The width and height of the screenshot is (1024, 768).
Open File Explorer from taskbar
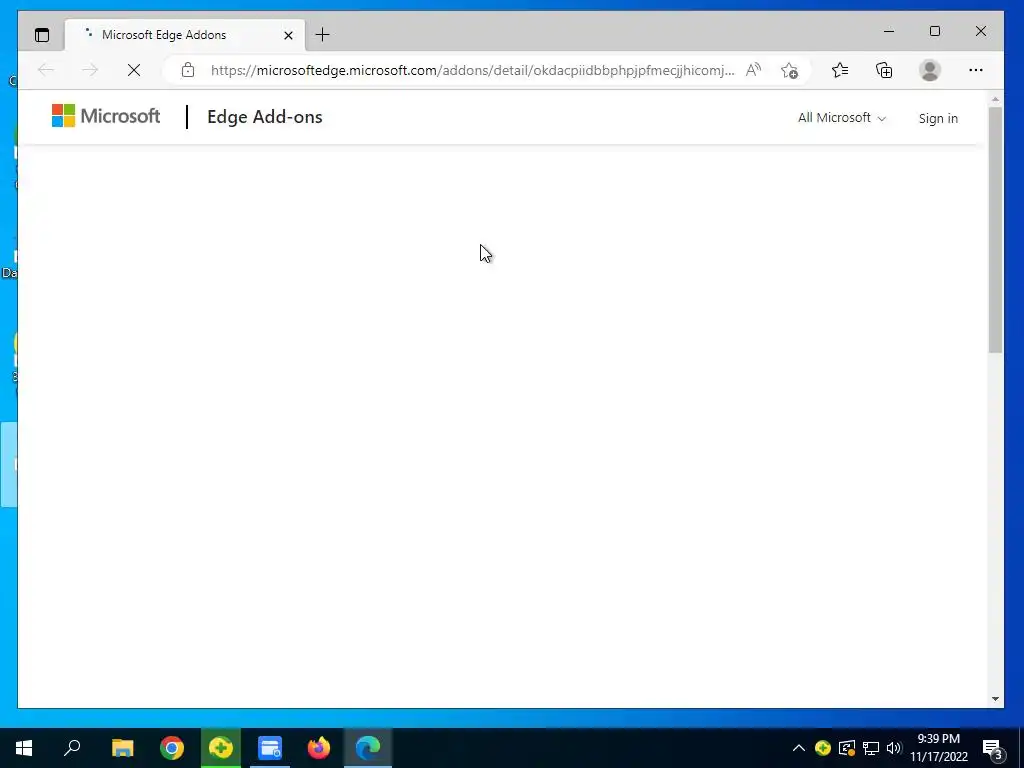(122, 748)
